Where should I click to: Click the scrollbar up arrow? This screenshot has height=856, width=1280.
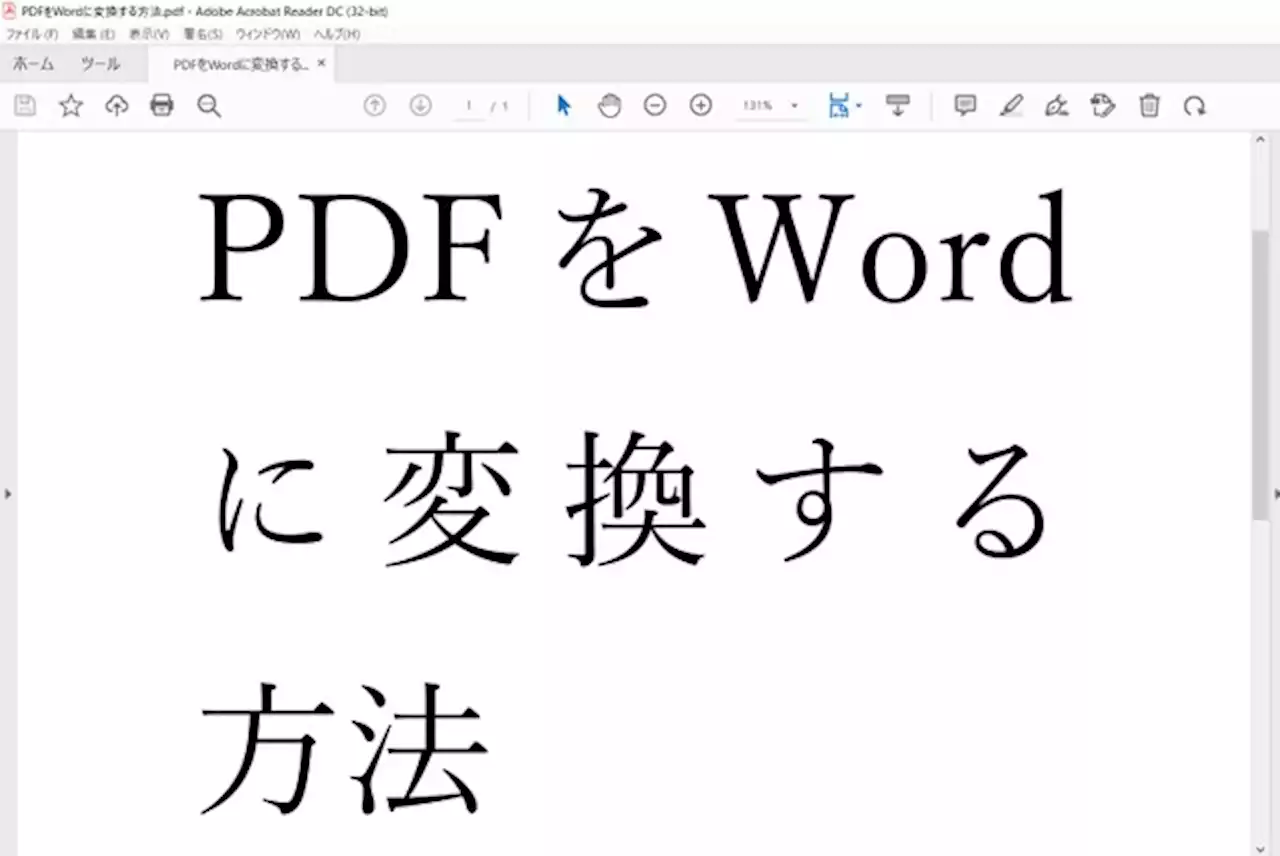tap(1260, 141)
